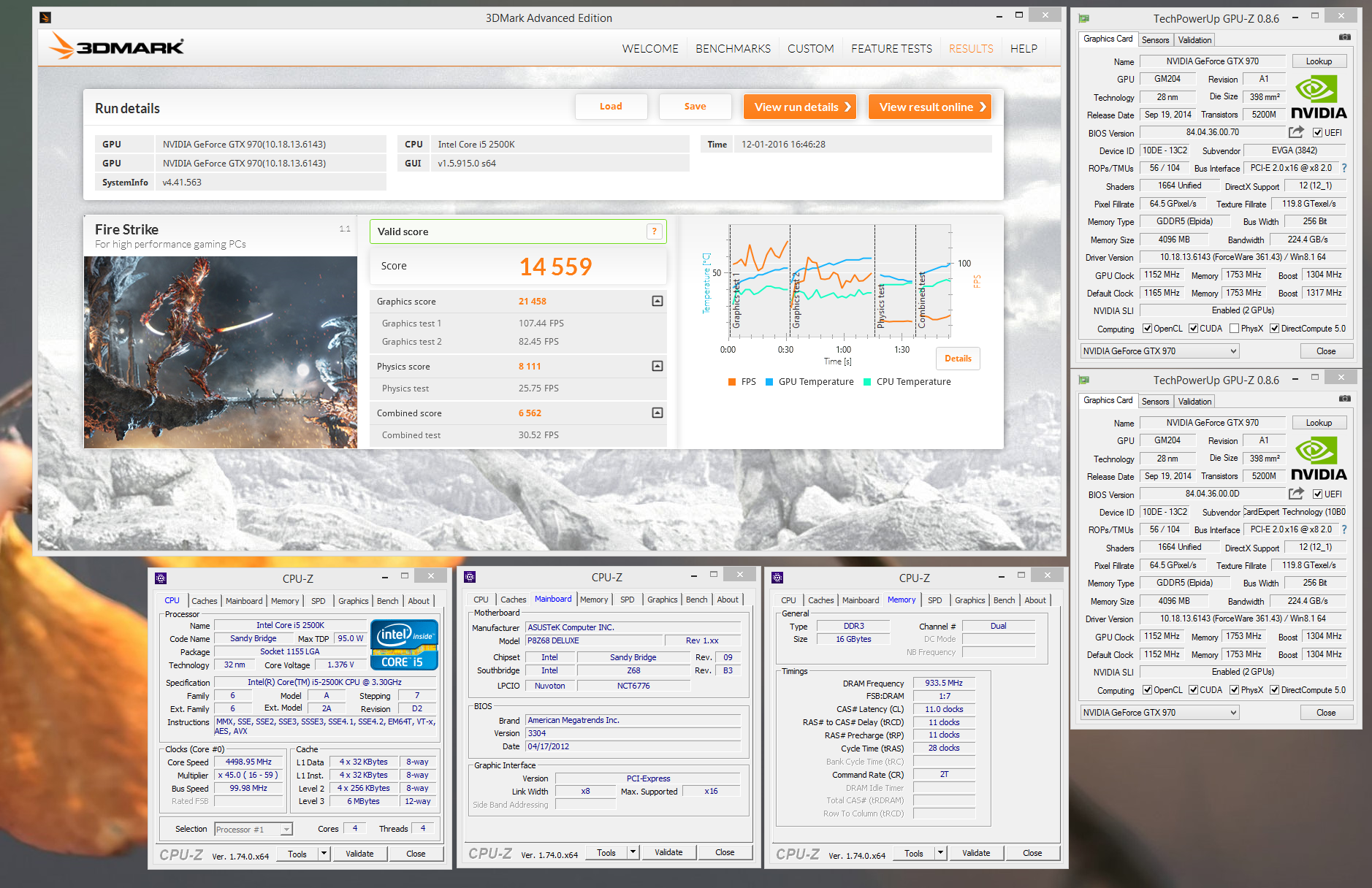1372x888 pixels.
Task: Open the FEATURE TESTS menu in 3DMark
Action: [x=891, y=48]
